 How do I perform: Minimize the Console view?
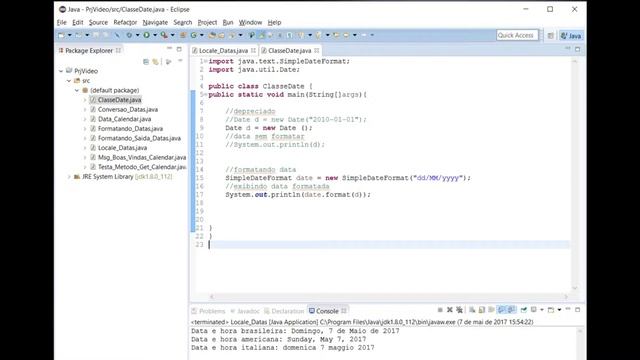tap(568, 309)
